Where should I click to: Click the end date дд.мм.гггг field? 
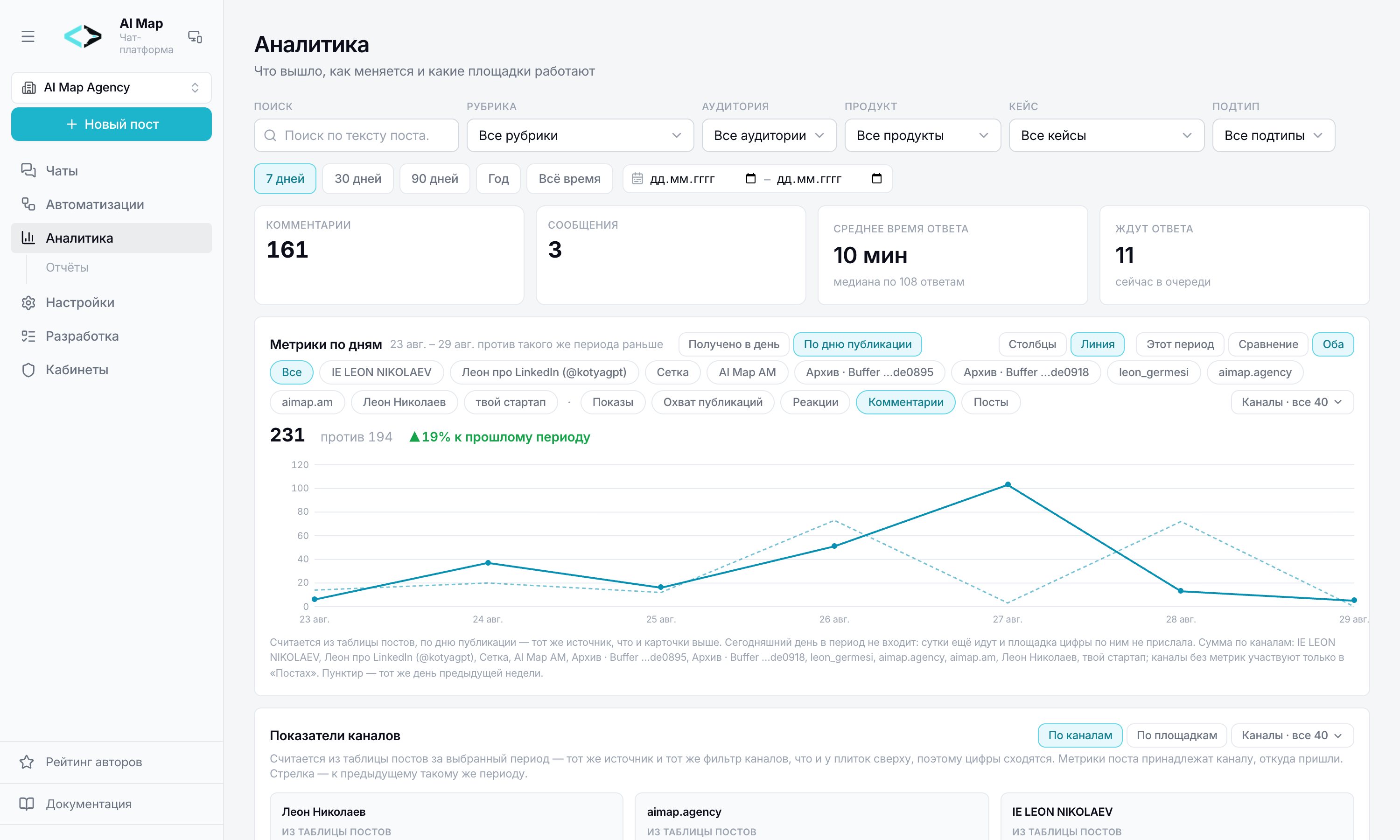pos(829,179)
